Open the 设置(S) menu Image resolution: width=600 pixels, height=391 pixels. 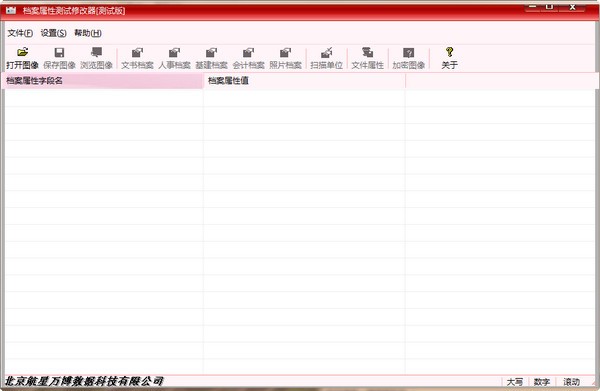coord(54,33)
